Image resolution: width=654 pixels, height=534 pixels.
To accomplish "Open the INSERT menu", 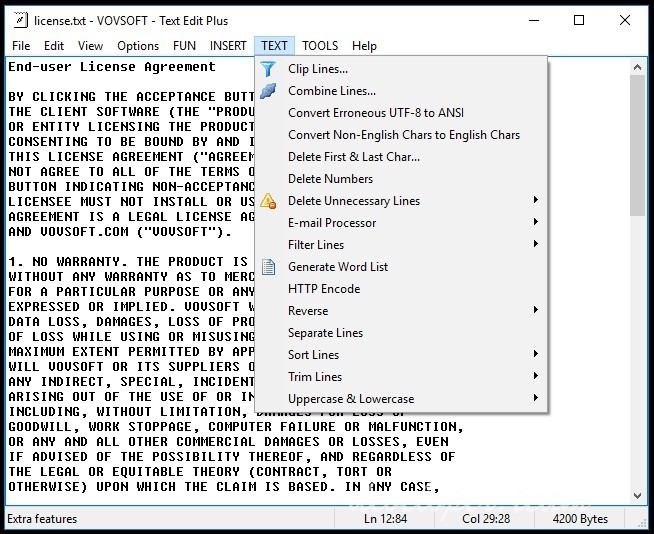I will [x=228, y=45].
